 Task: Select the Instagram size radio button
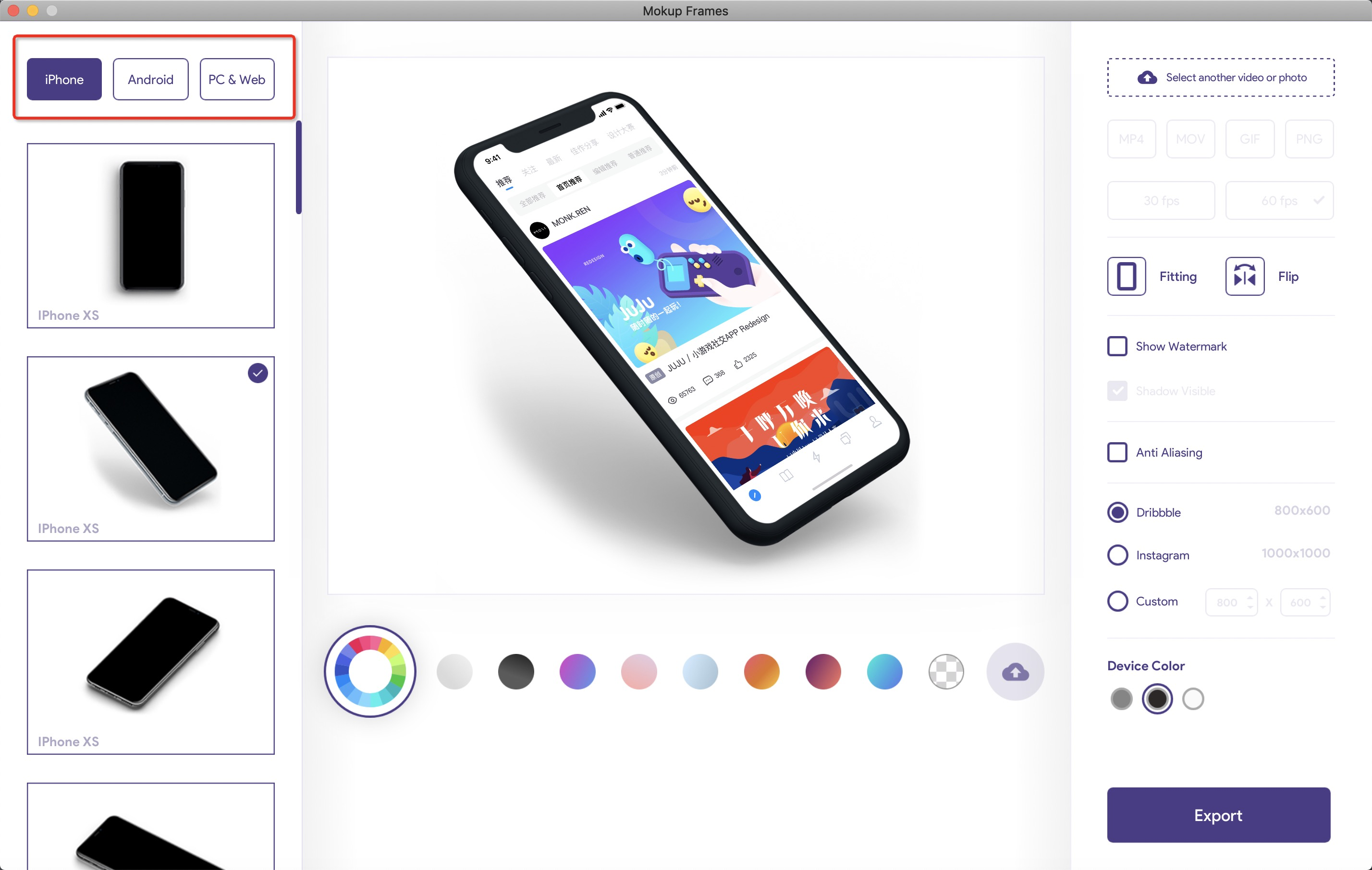tap(1117, 555)
